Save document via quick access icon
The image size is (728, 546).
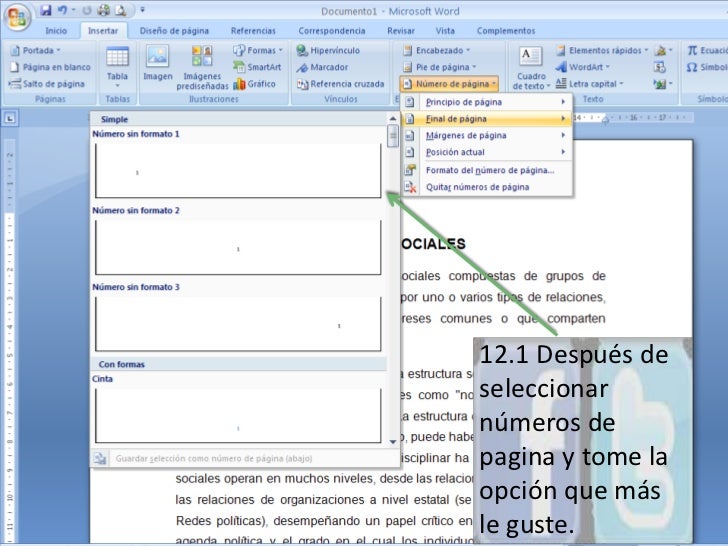click(46, 10)
